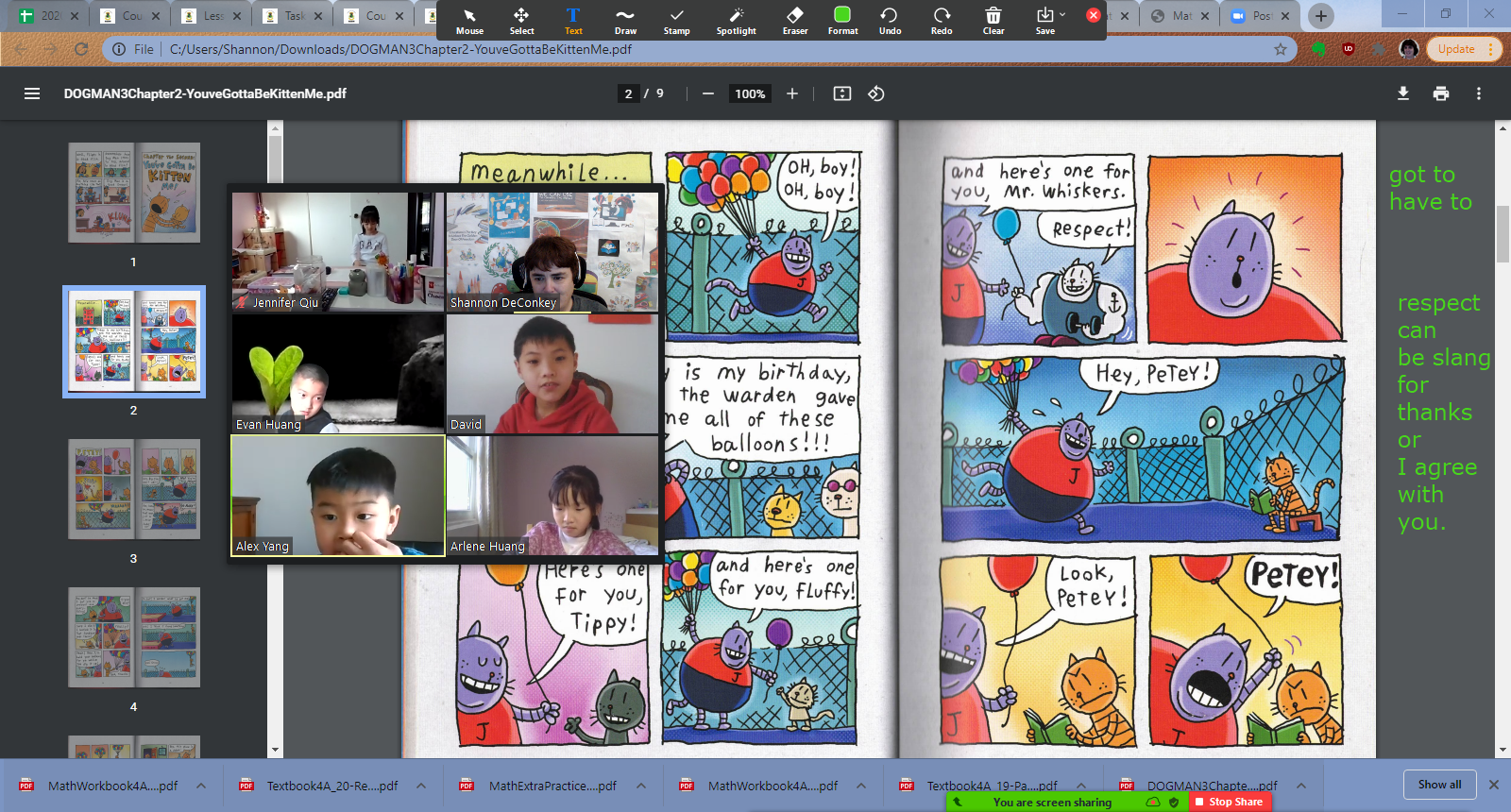Open page 1 thumbnail
This screenshot has width=1511, height=812.
(134, 193)
